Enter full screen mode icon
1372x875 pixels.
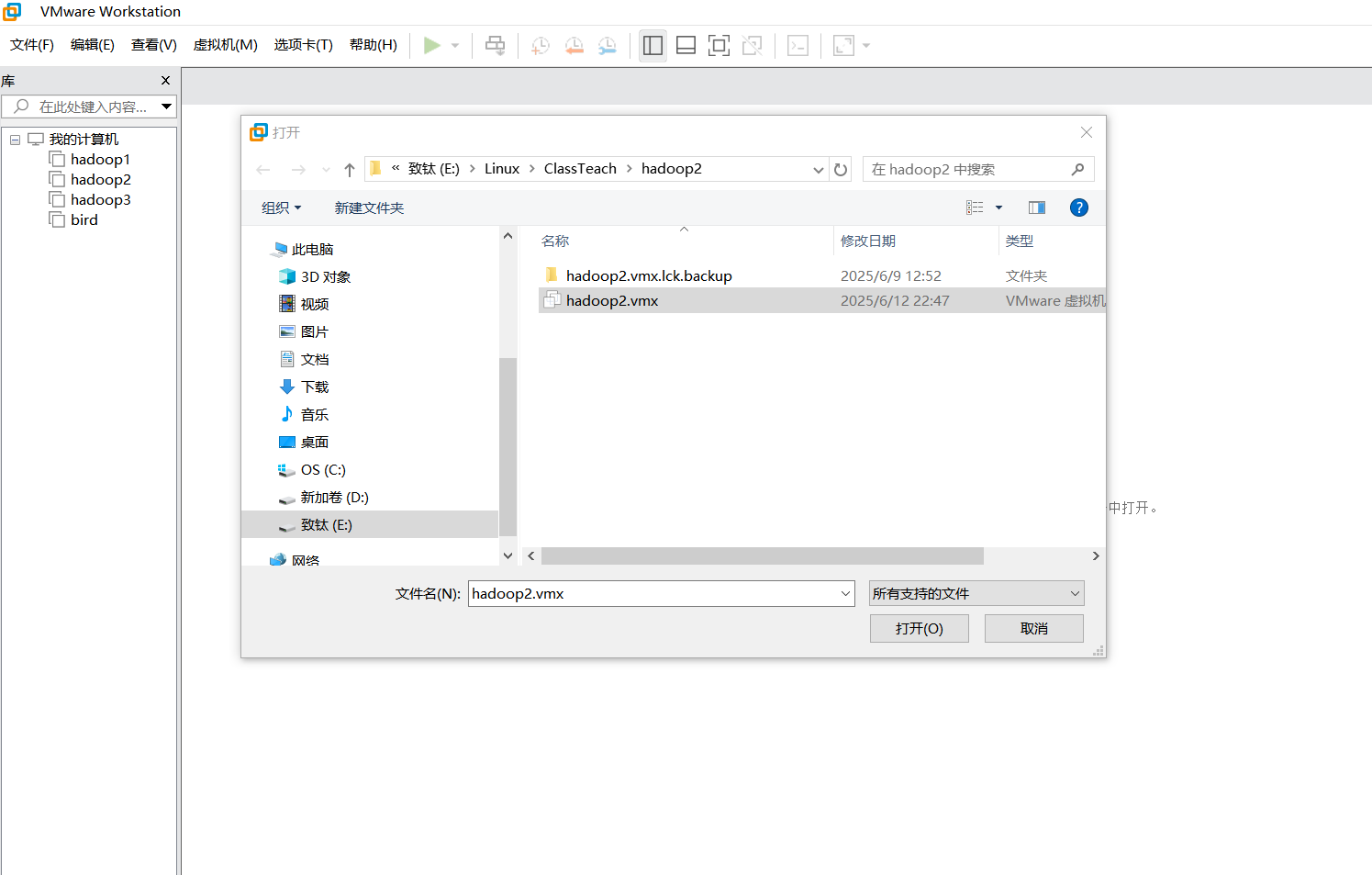click(x=719, y=45)
